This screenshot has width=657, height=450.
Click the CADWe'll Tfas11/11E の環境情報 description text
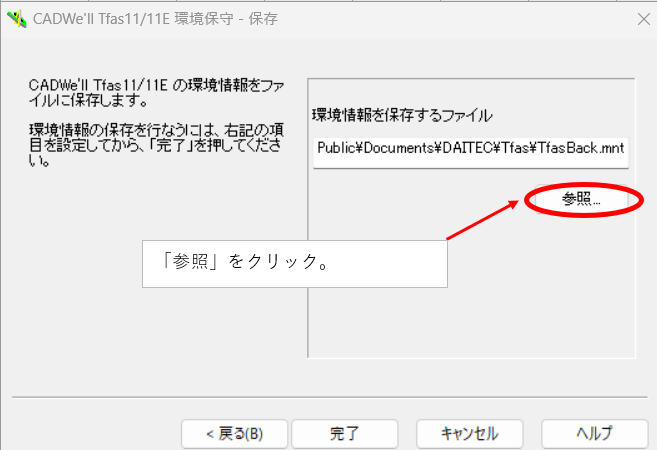tap(156, 93)
